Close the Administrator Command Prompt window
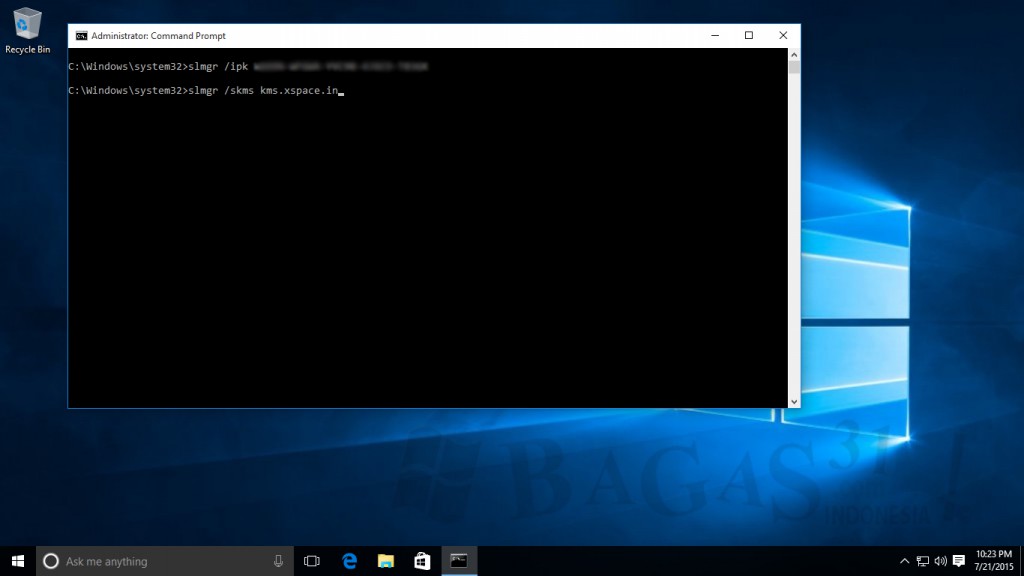This screenshot has width=1024, height=576. click(x=783, y=35)
